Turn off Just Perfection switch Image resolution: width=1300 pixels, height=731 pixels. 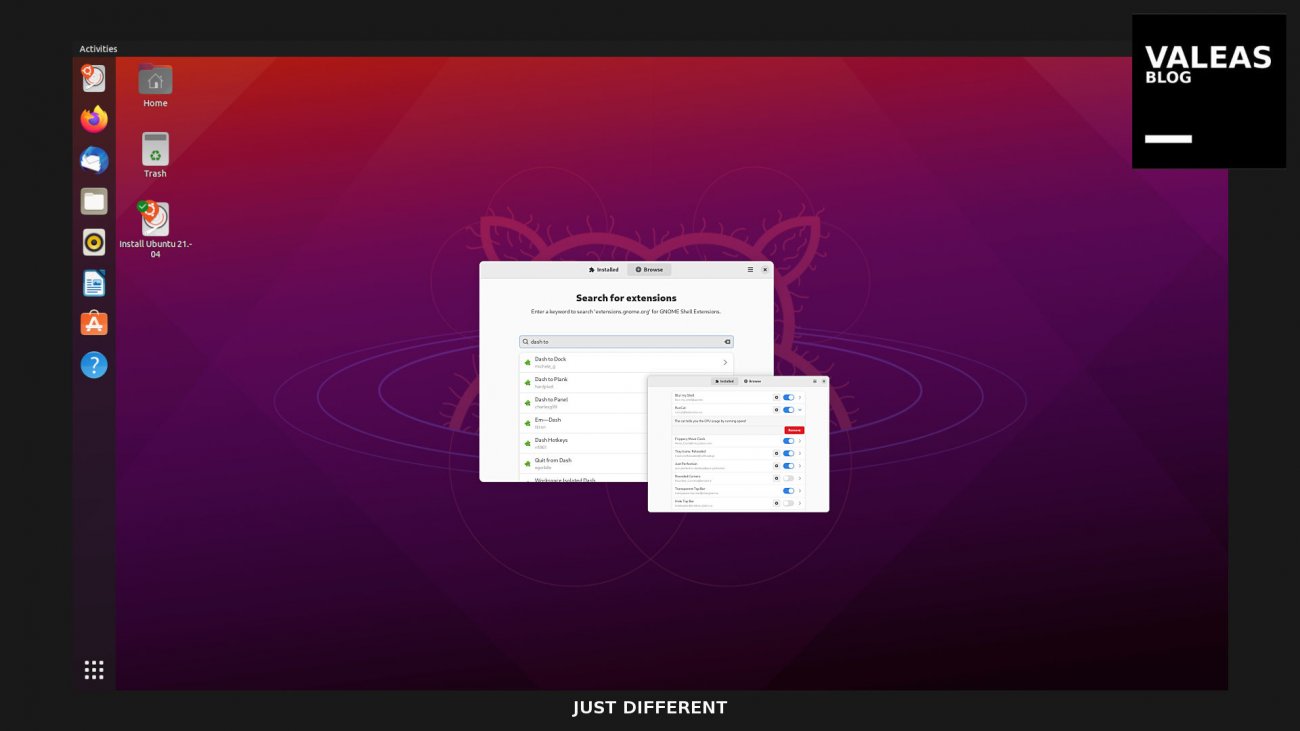789,466
